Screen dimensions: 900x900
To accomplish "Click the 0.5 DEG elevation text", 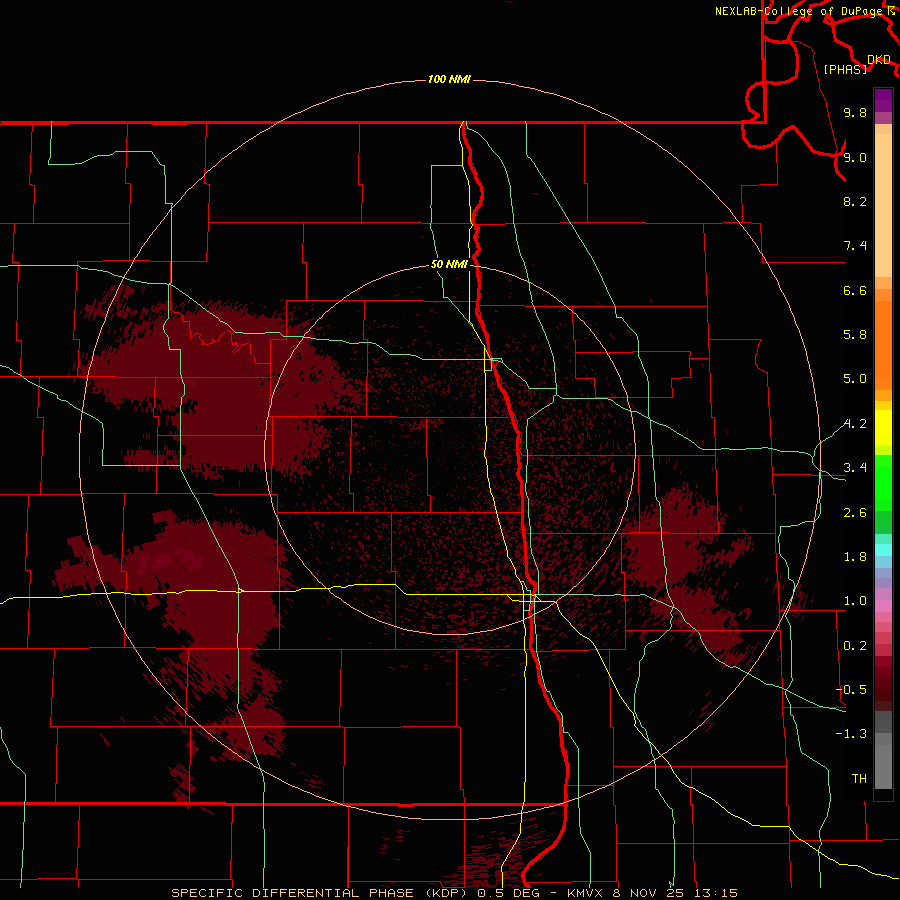I will click(508, 893).
